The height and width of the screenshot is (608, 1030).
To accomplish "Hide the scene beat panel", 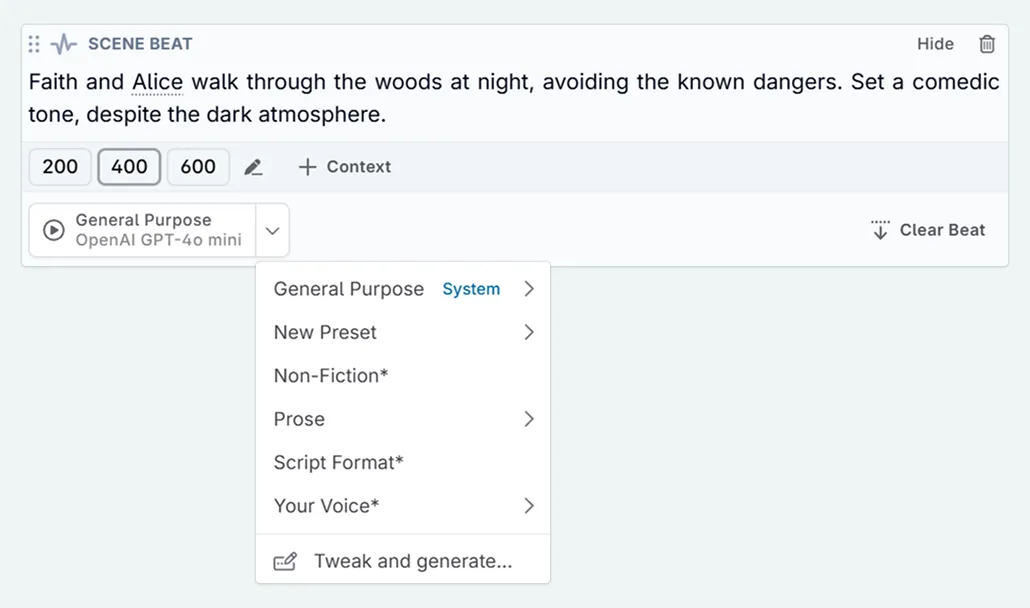I will tap(935, 44).
